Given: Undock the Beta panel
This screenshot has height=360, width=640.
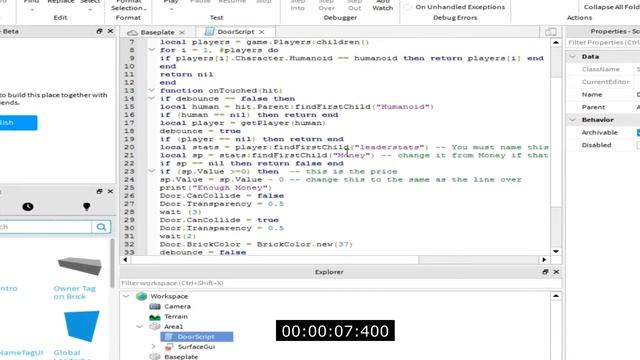Looking at the screenshot, I should pos(99,31).
